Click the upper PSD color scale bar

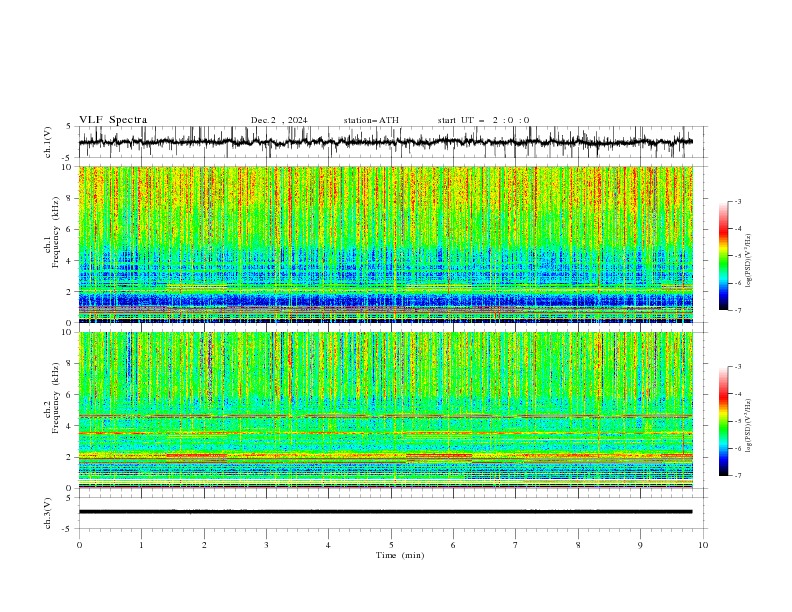724,256
